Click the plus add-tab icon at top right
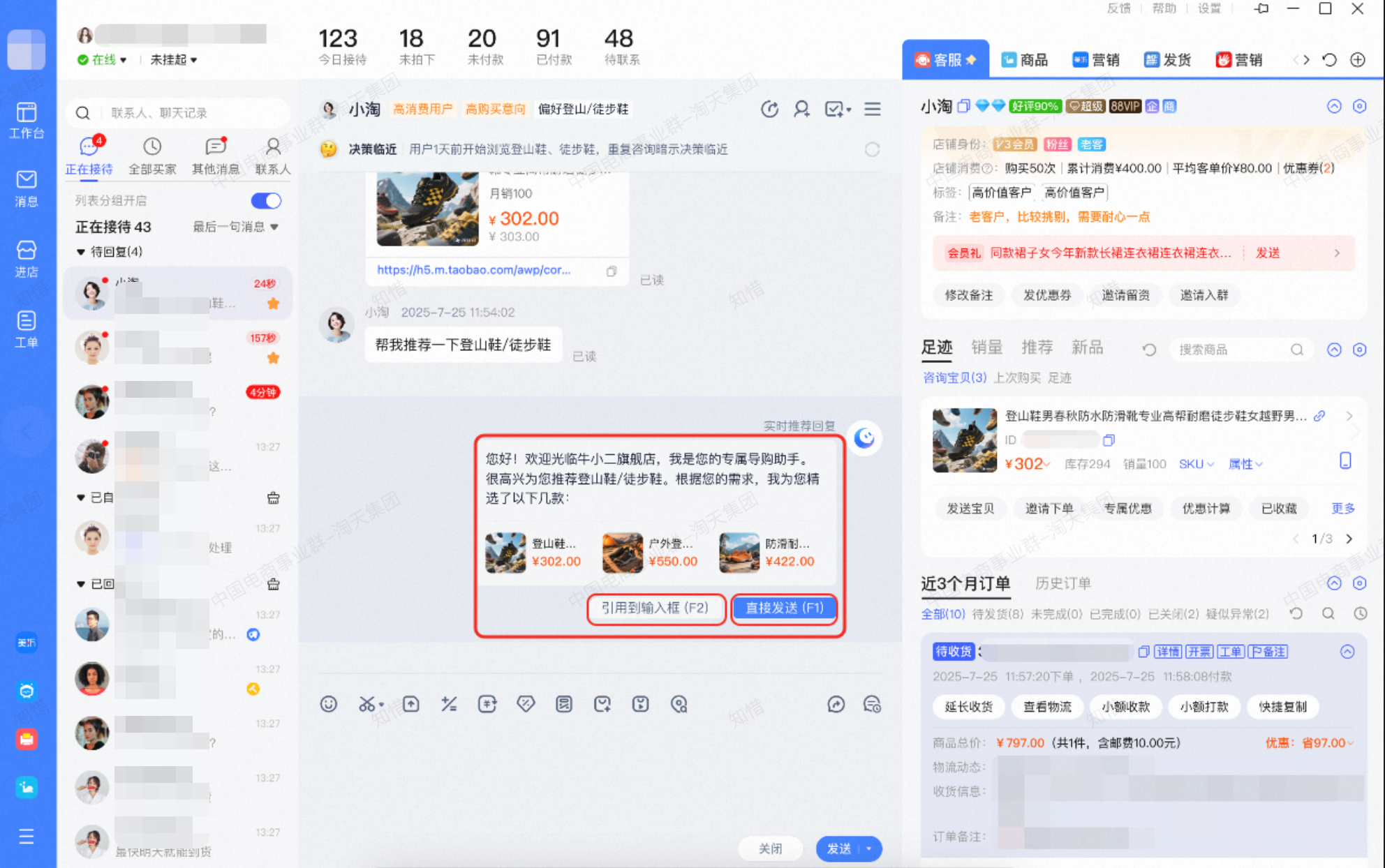The height and width of the screenshot is (868, 1385). [x=1358, y=60]
